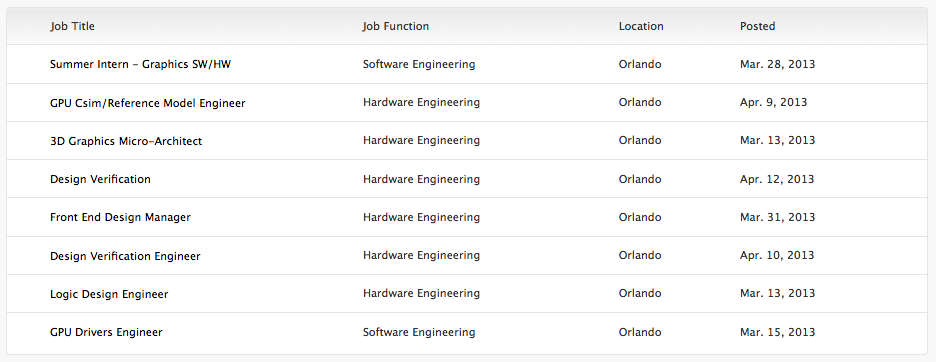Click Orlando in the GPU Drivers Engineer row
The width and height of the screenshot is (936, 362).
click(640, 332)
